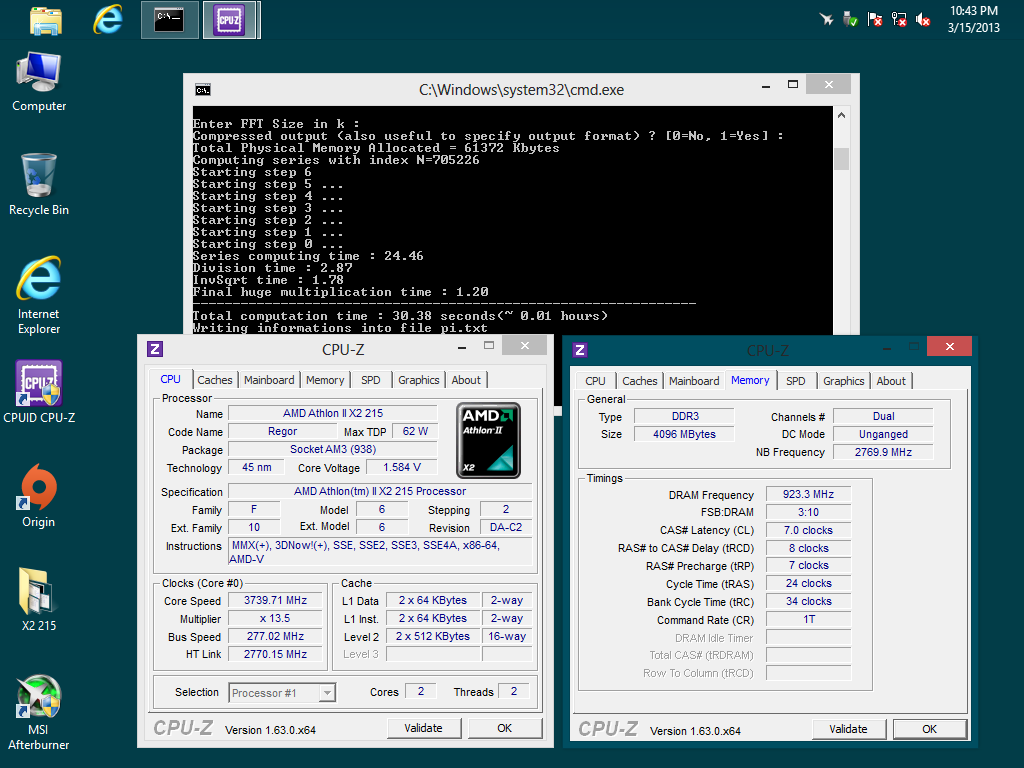Open the Memory tab in left CPU-Z
Image resolution: width=1024 pixels, height=768 pixels.
point(325,380)
